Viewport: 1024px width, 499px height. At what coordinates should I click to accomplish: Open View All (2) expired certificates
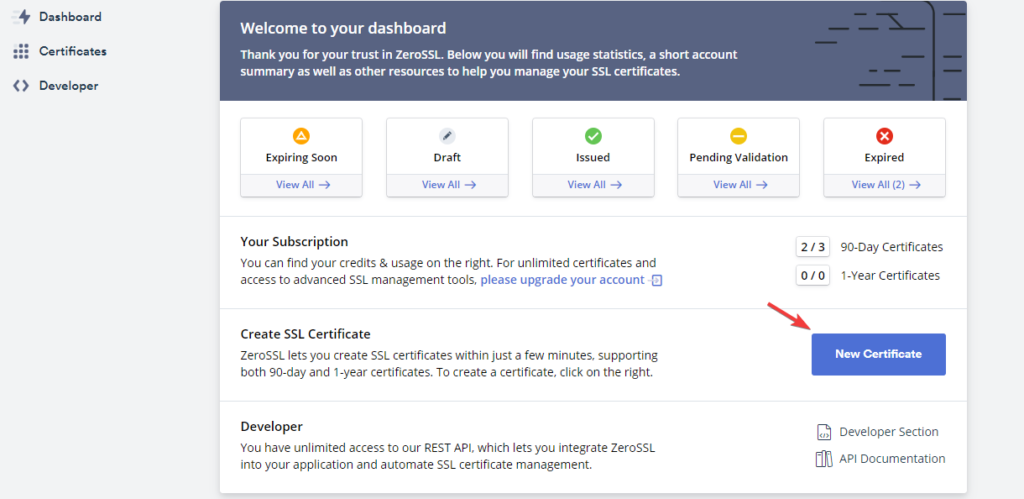884,185
